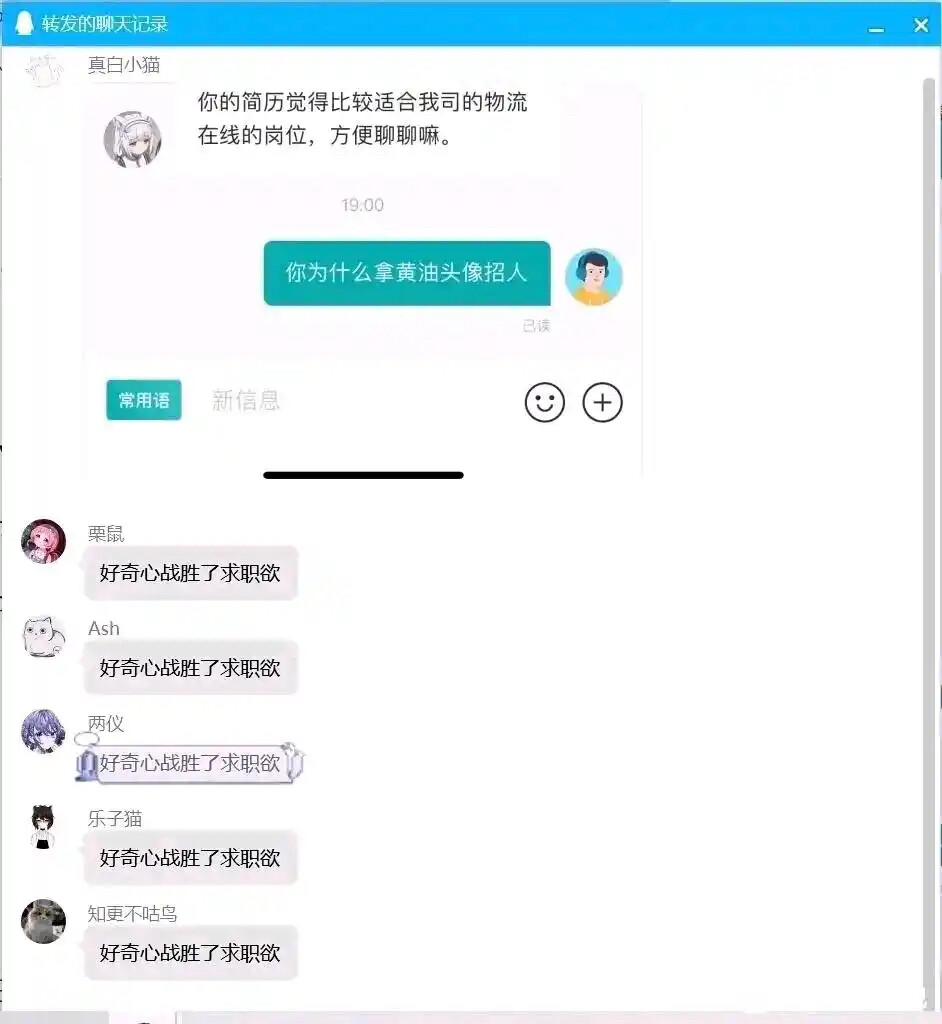The height and width of the screenshot is (1024, 942).
Task: Click the QQ penguin logo in title bar
Action: [x=24, y=23]
